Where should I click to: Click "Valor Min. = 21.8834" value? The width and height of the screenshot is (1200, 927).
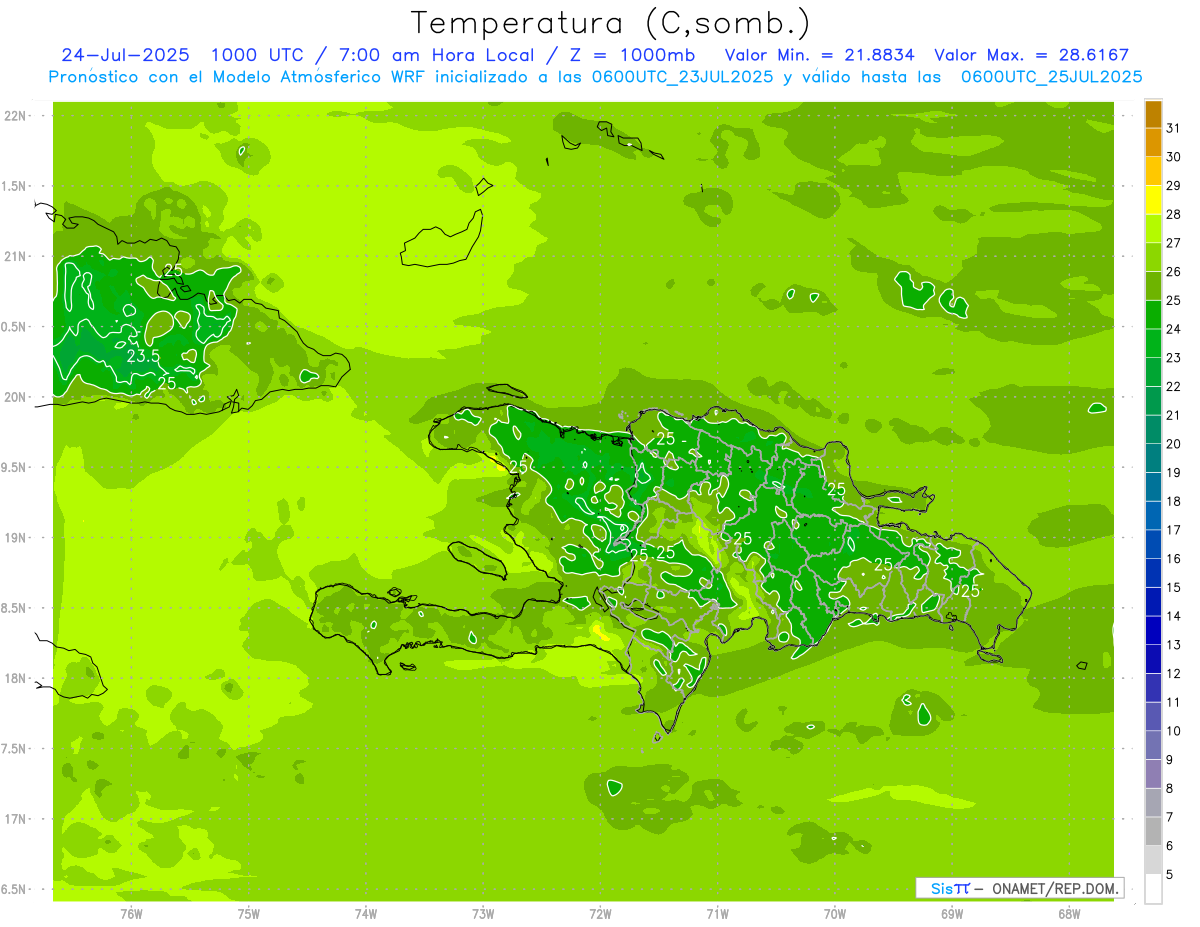[x=819, y=55]
